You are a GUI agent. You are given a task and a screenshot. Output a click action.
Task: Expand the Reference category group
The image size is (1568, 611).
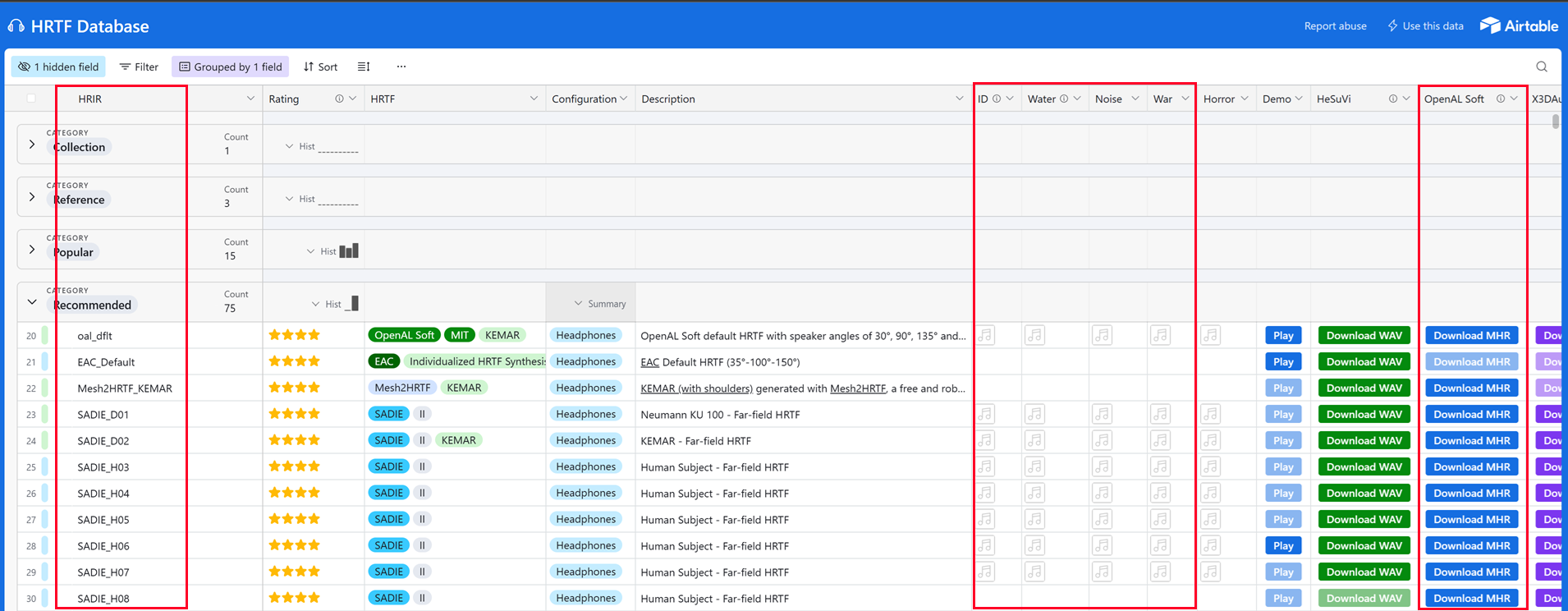click(32, 197)
